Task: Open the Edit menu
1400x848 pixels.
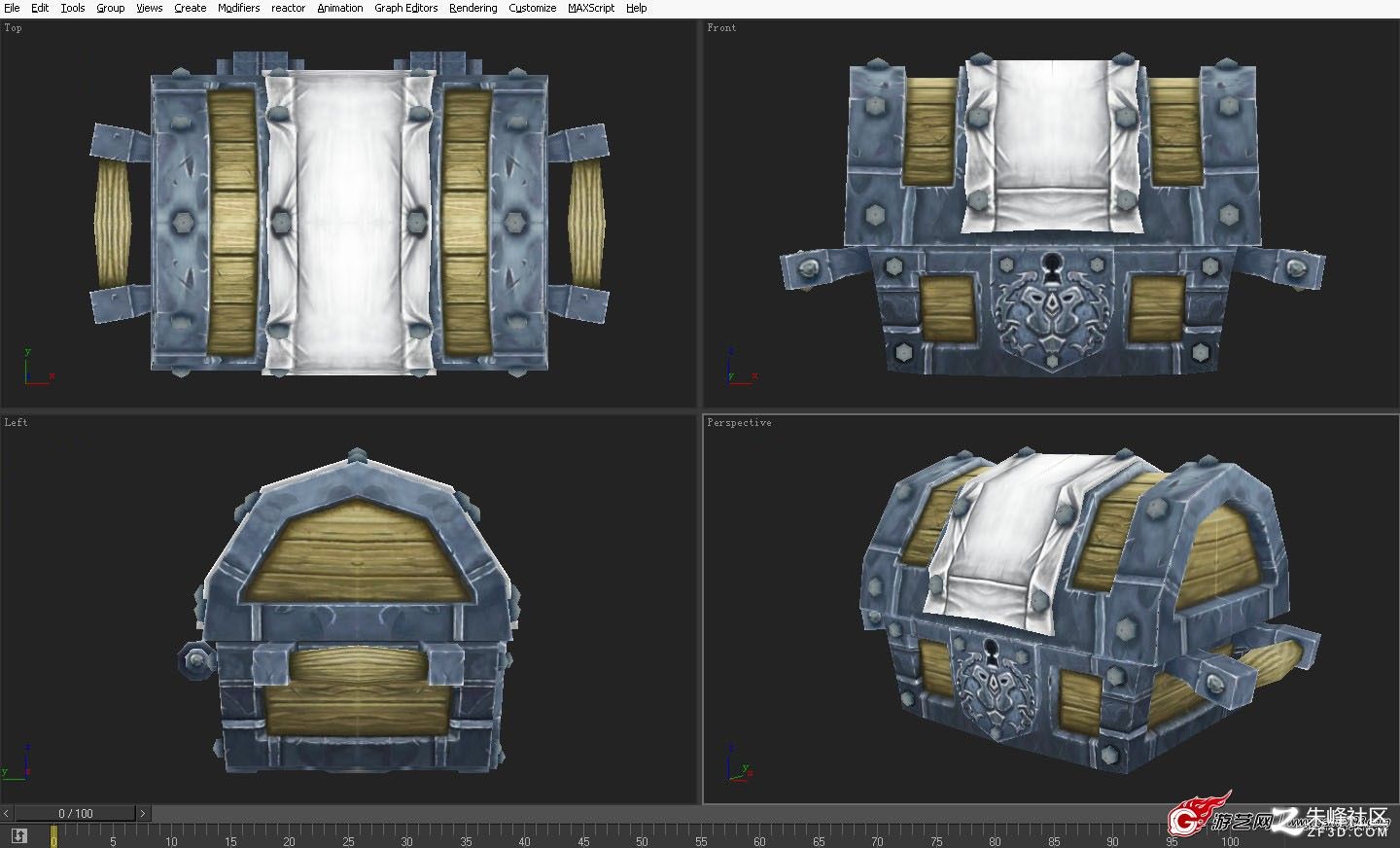Action: click(40, 8)
